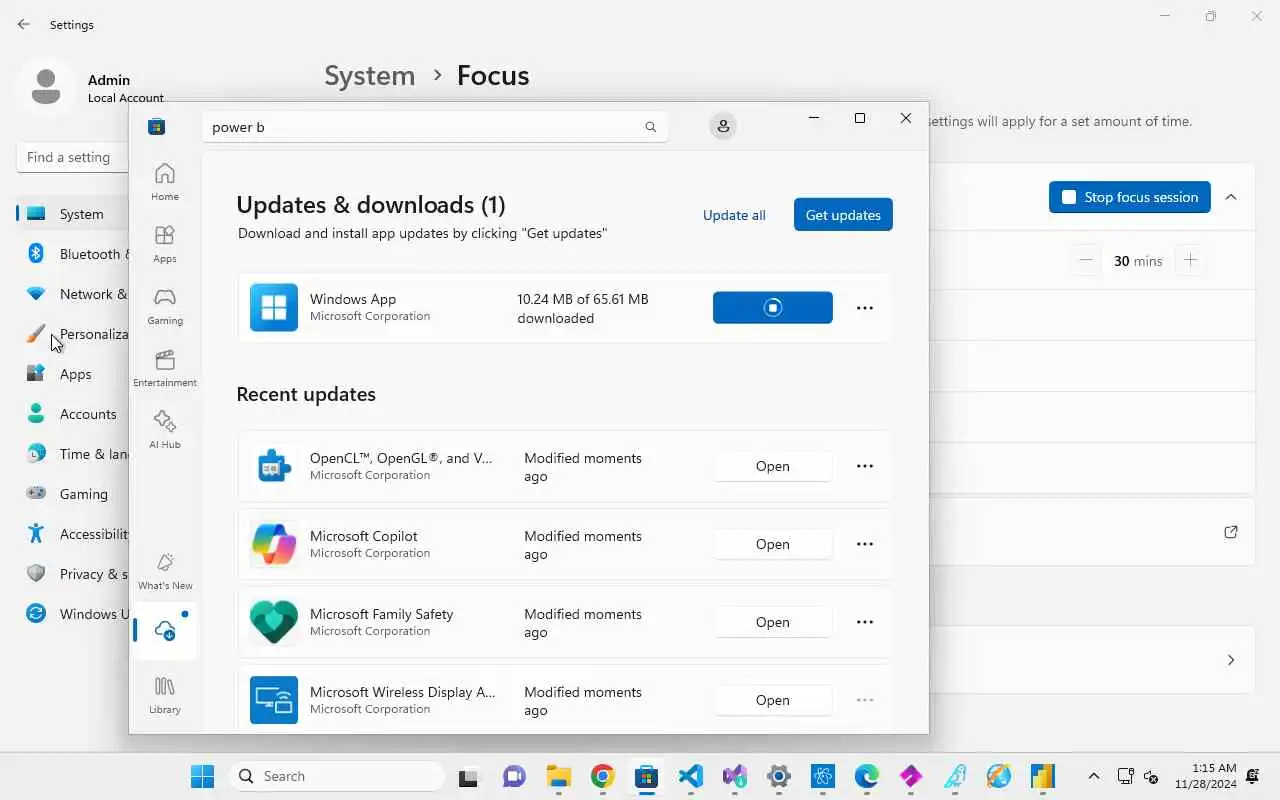Click Find a setting search box
The height and width of the screenshot is (800, 1280).
pos(72,157)
